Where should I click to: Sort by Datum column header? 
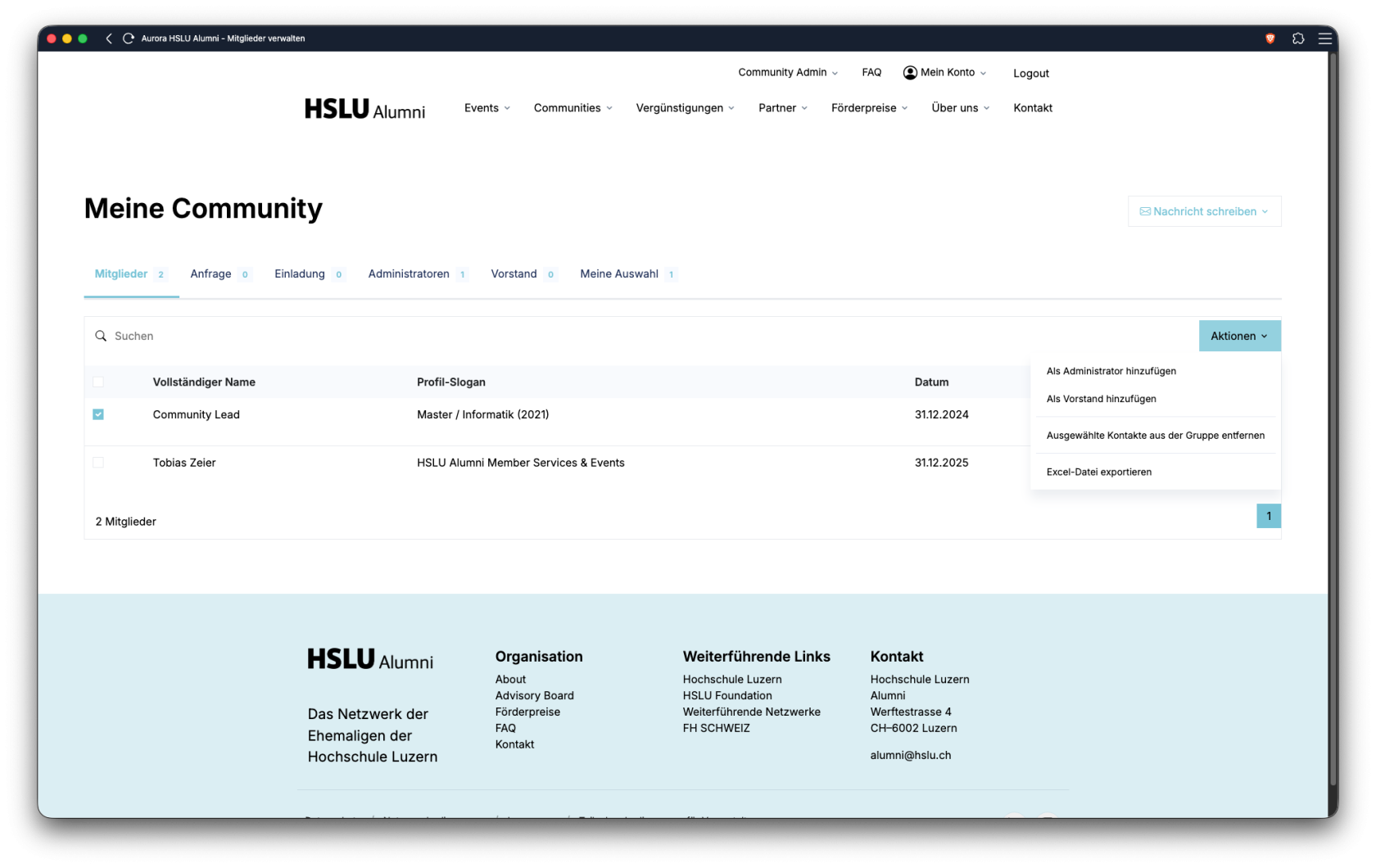tap(931, 382)
